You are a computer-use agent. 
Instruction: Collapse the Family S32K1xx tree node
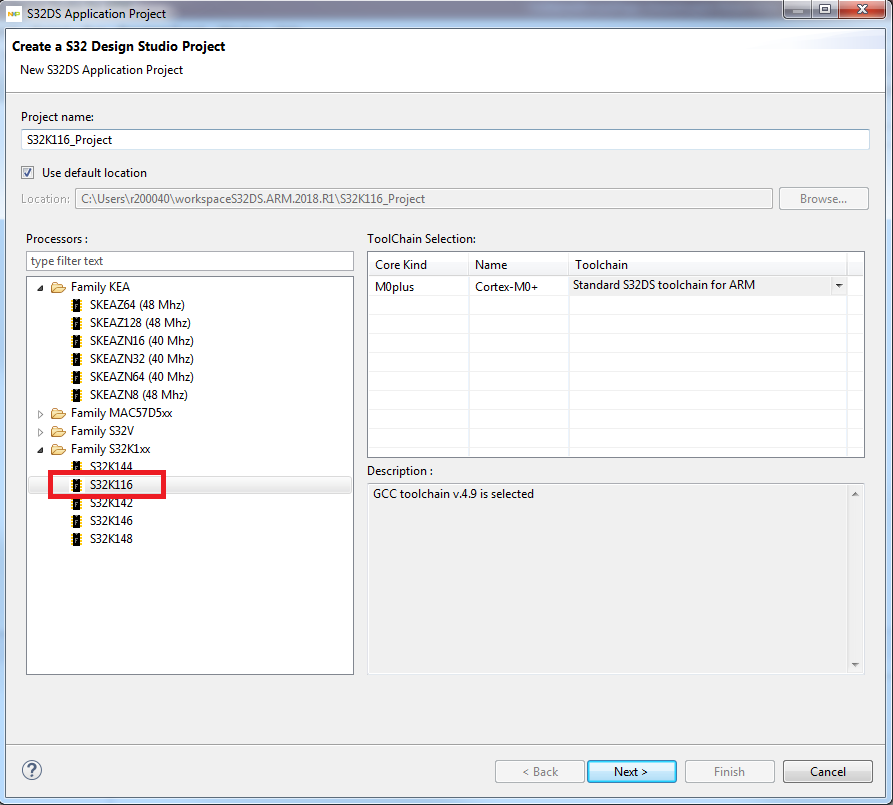(x=40, y=450)
